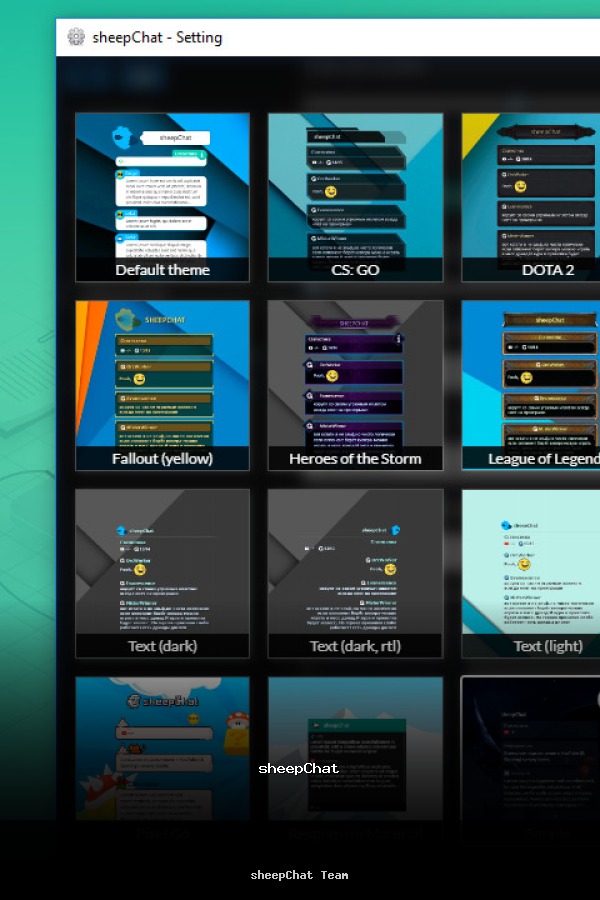This screenshot has width=600, height=900.
Task: Select the Fallout (yellow) theme
Action: tap(162, 385)
